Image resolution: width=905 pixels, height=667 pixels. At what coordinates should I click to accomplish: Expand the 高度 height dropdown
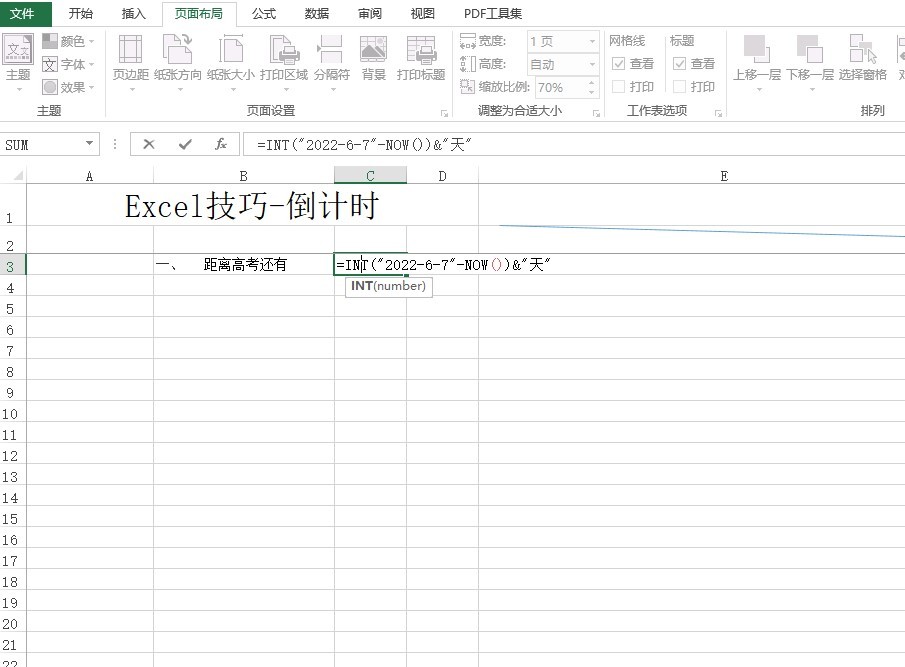pos(592,64)
